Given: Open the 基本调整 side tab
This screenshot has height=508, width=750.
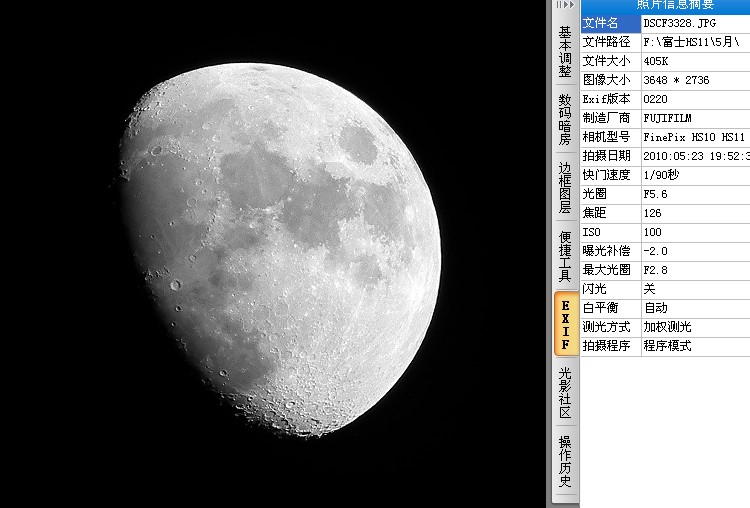Looking at the screenshot, I should point(565,52).
